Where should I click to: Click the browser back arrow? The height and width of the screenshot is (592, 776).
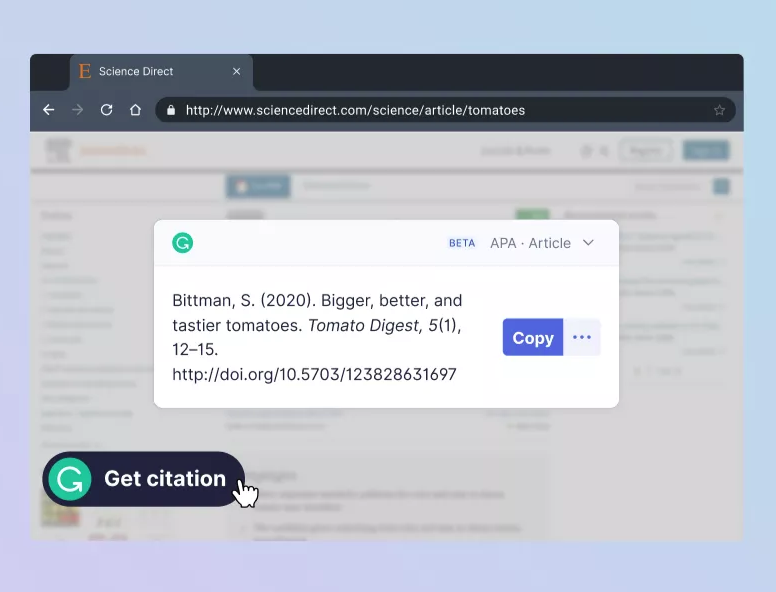(x=48, y=110)
